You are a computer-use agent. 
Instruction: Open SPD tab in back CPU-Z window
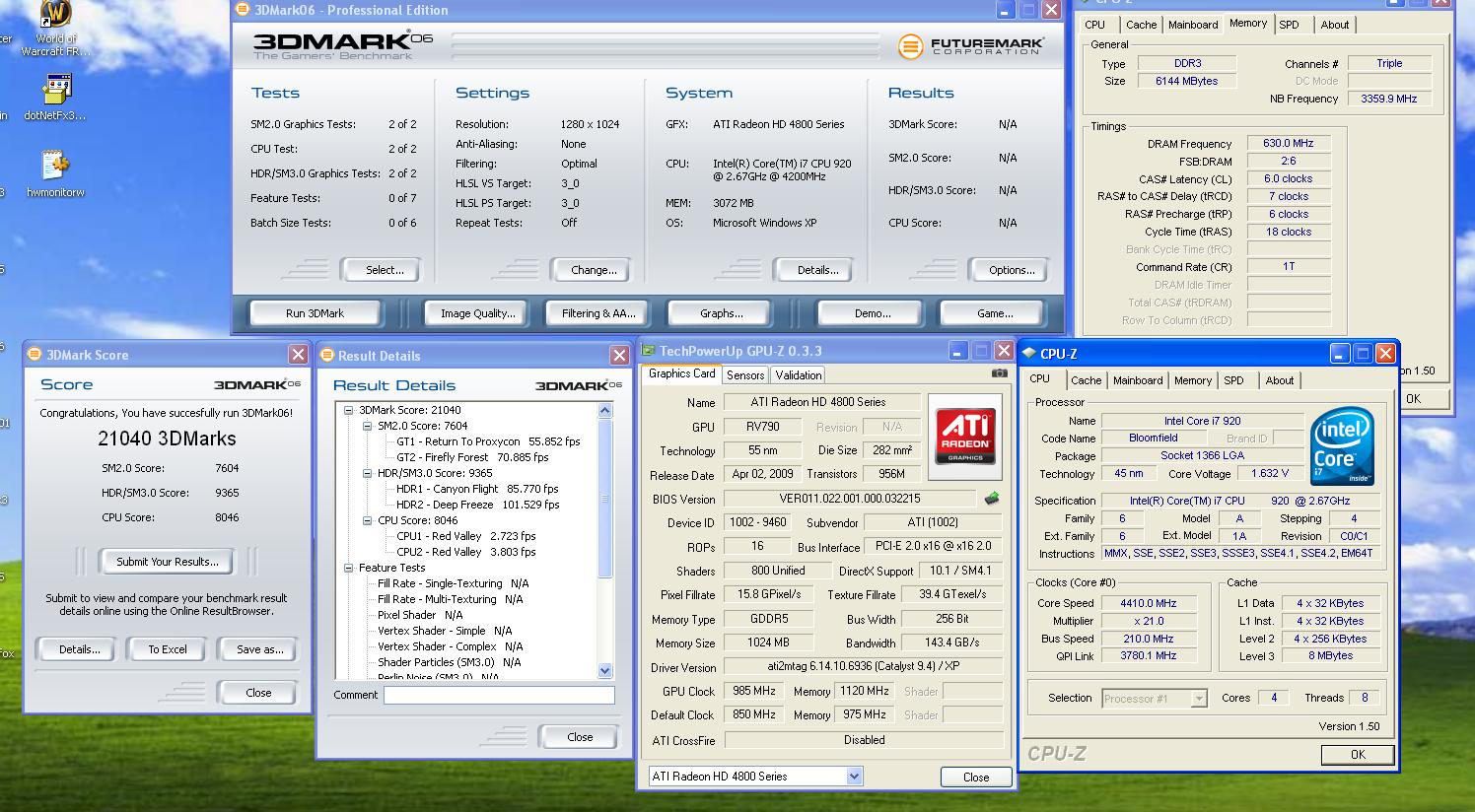tap(1289, 25)
